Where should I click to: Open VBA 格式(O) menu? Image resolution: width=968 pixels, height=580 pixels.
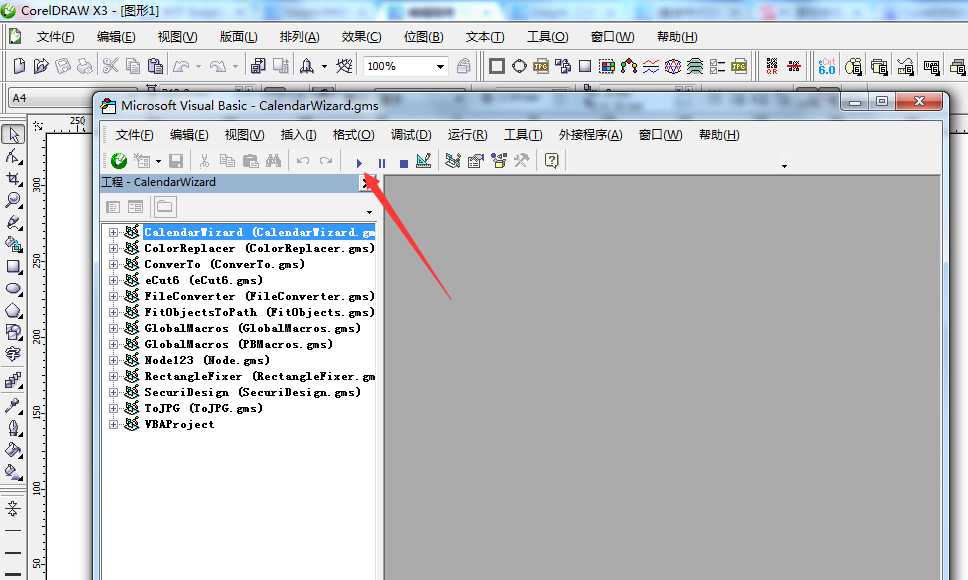353,135
